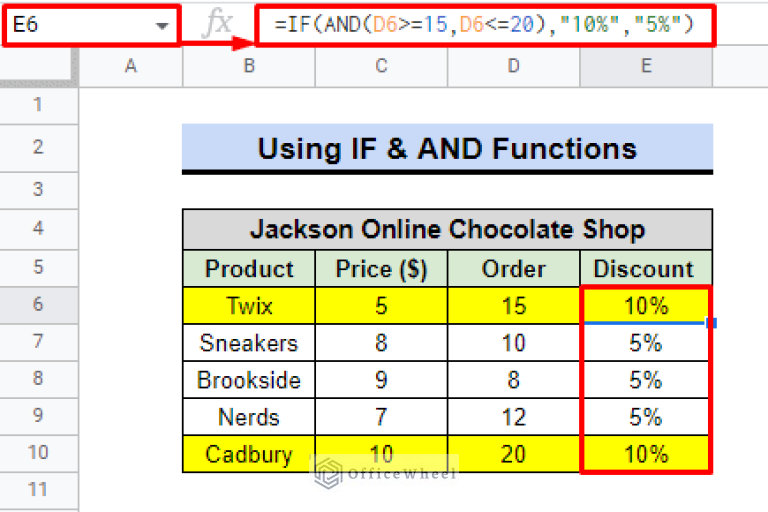Select the Discount column header cell
This screenshot has width=768, height=512.
click(645, 268)
